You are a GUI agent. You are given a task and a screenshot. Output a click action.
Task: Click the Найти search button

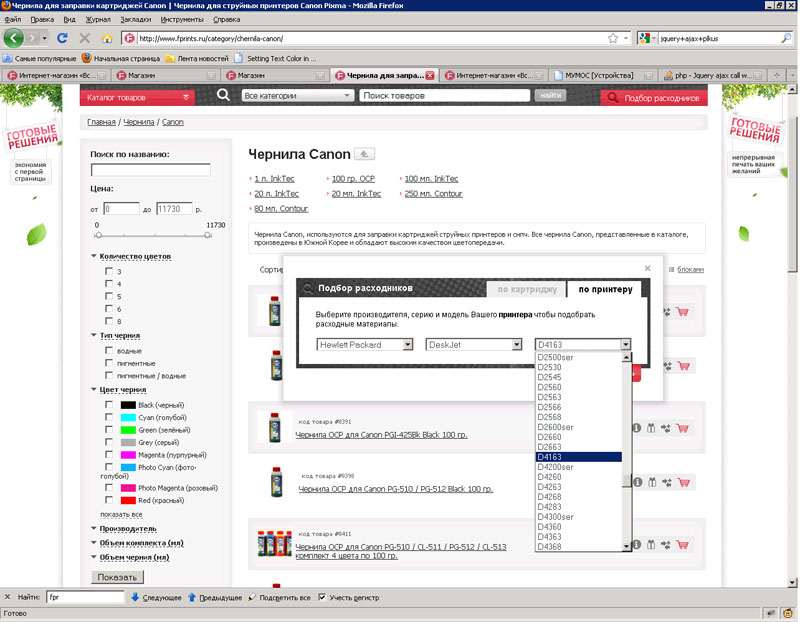[x=551, y=95]
